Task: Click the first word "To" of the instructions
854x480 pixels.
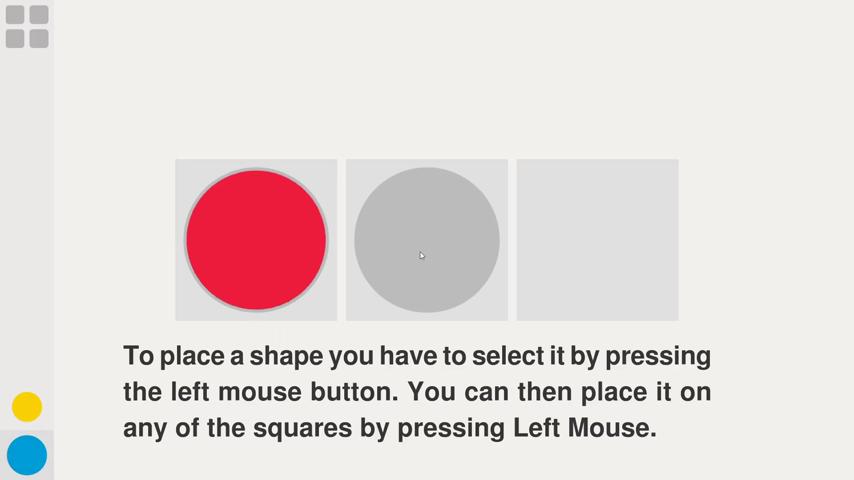Action: click(138, 356)
